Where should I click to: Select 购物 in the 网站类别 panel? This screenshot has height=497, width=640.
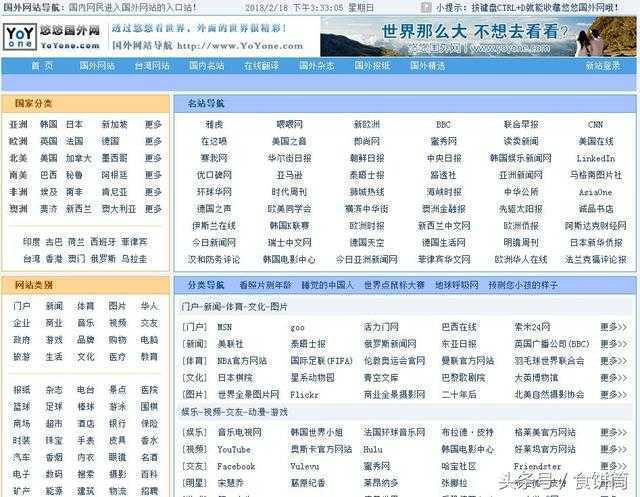pos(118,340)
